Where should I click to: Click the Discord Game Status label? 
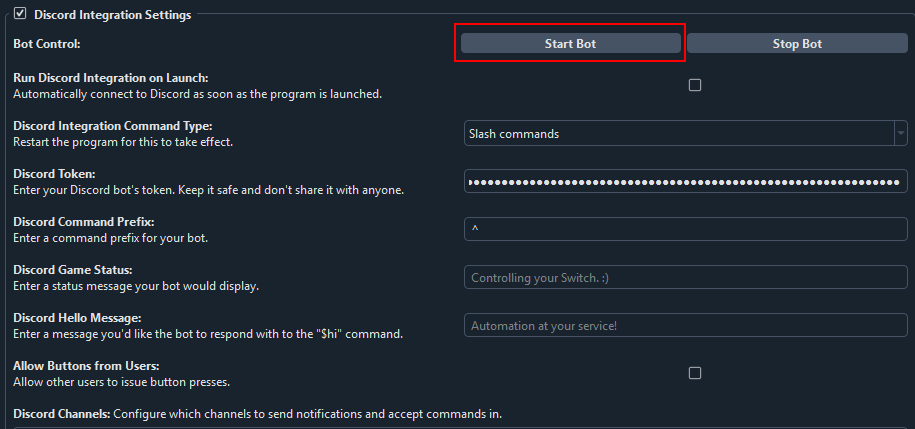click(x=72, y=270)
